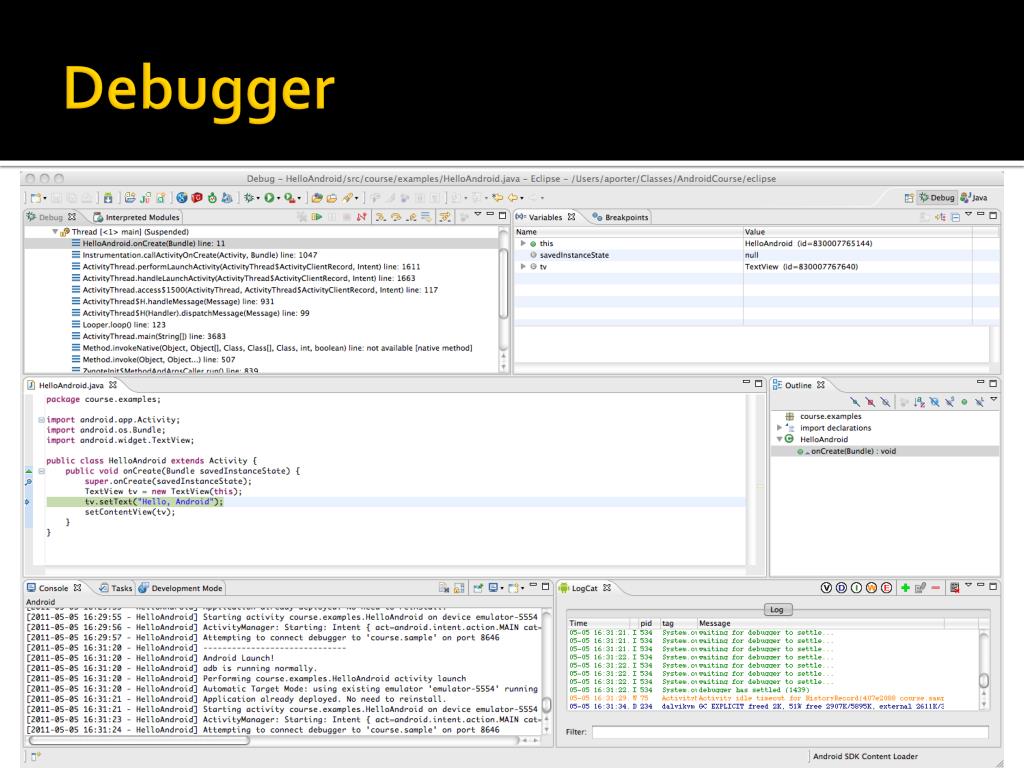1024x768 pixels.
Task: Click the Drop to Frame icon
Action: [426, 217]
